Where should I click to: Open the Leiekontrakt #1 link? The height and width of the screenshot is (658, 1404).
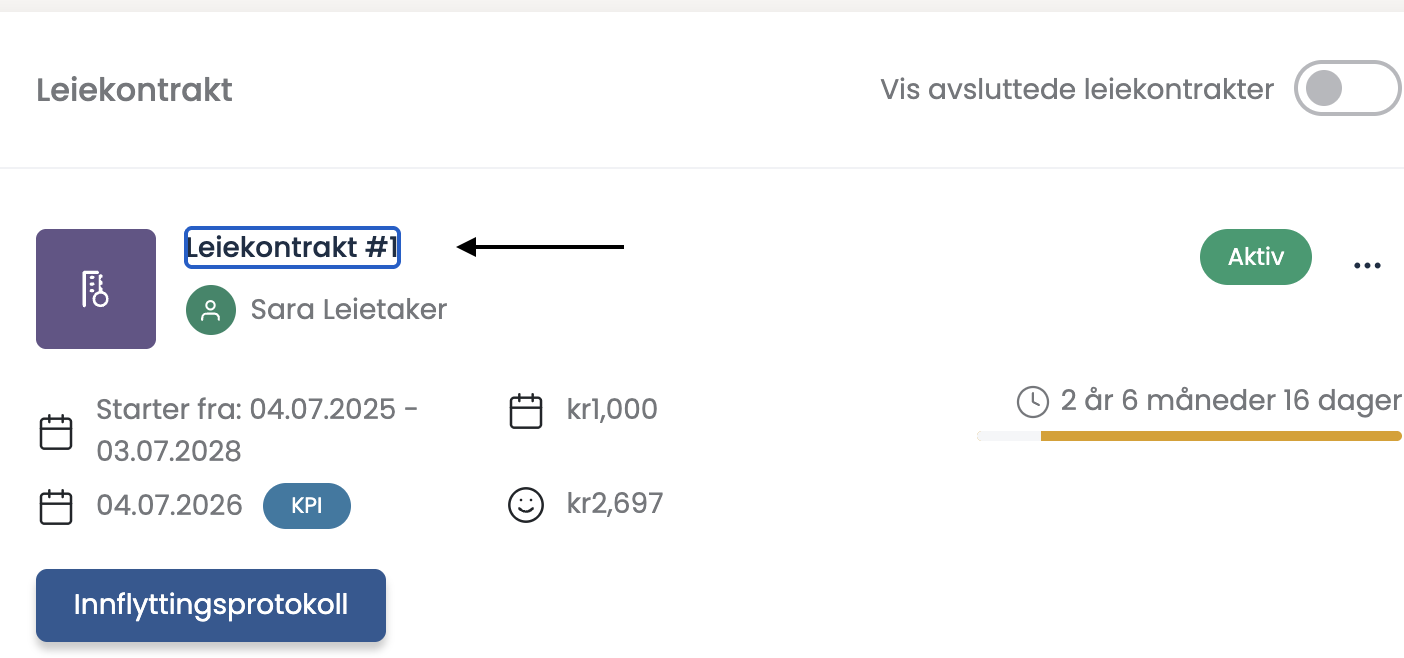click(x=292, y=248)
